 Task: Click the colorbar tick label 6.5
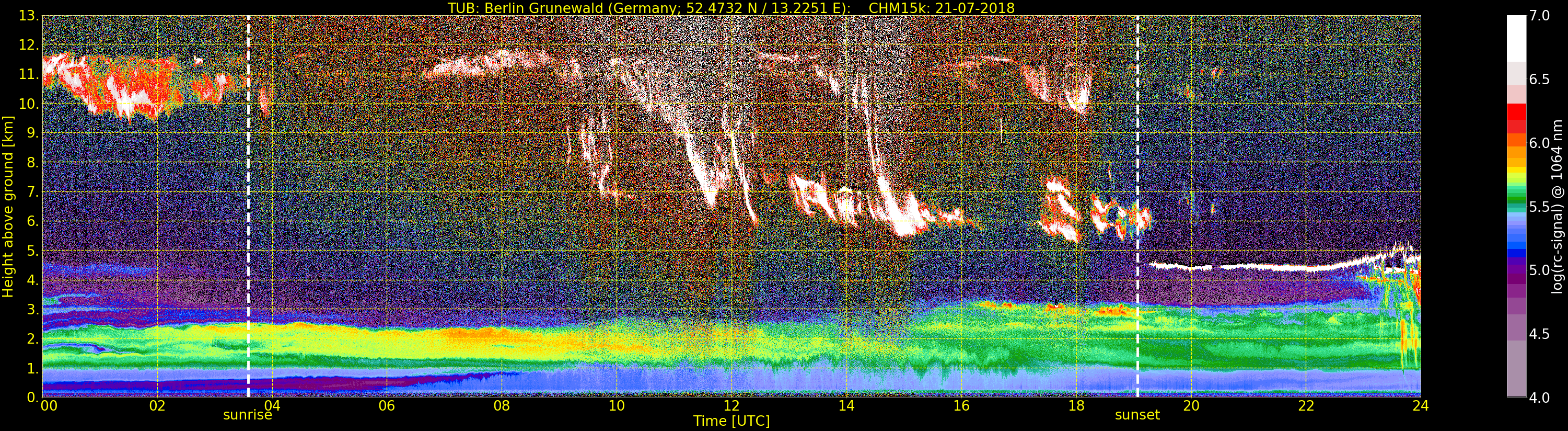click(x=1540, y=80)
